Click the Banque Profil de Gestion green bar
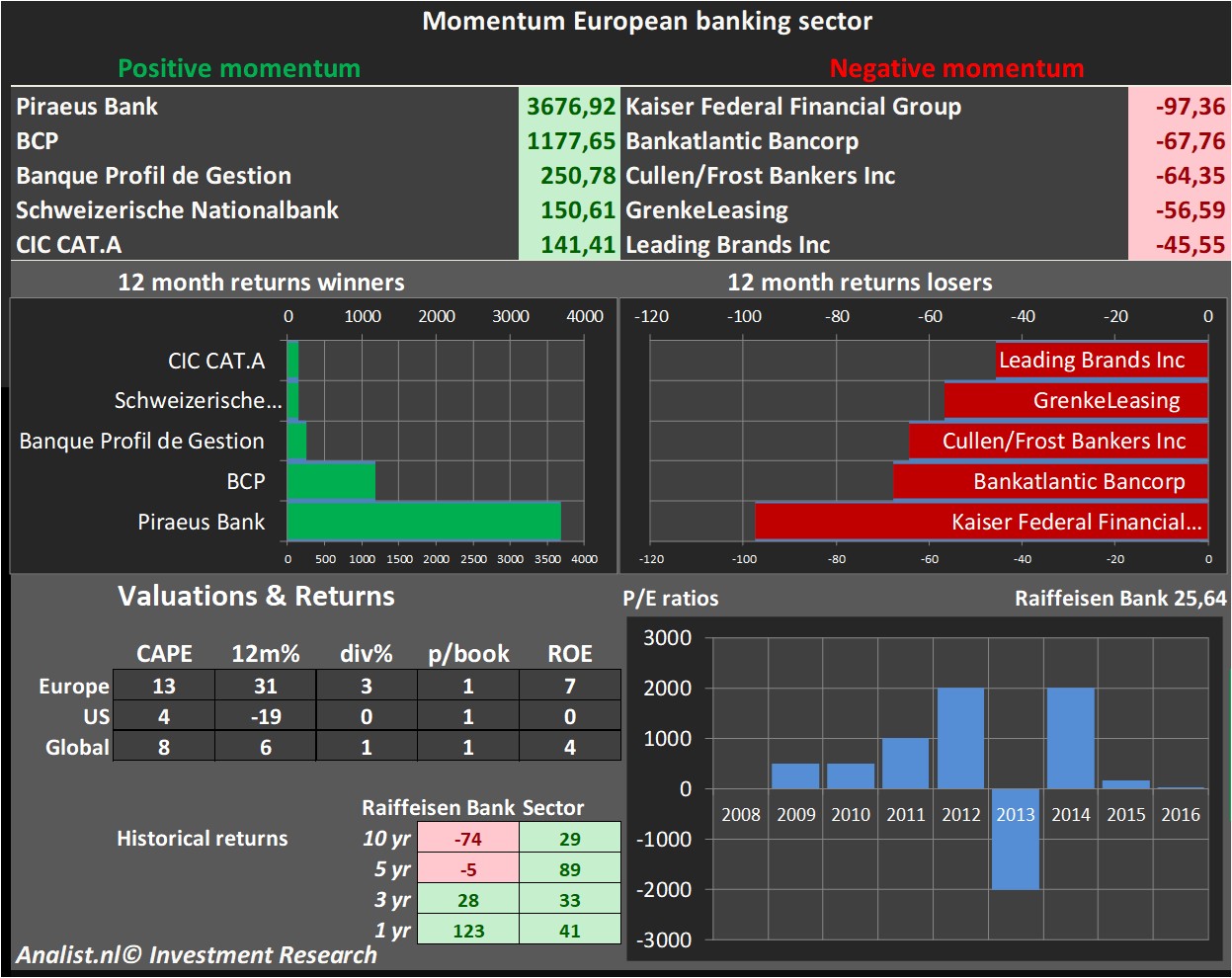1232x978 pixels. (x=296, y=441)
